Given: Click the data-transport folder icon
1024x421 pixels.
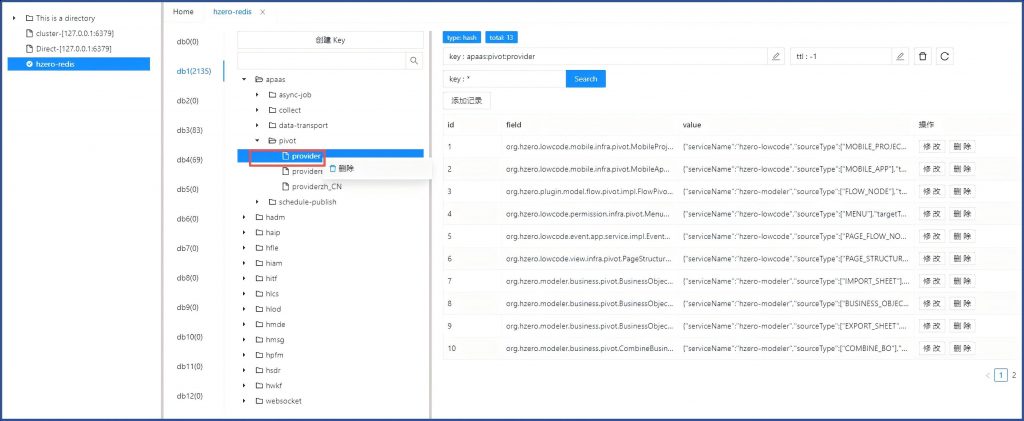Looking at the screenshot, I should [x=271, y=125].
